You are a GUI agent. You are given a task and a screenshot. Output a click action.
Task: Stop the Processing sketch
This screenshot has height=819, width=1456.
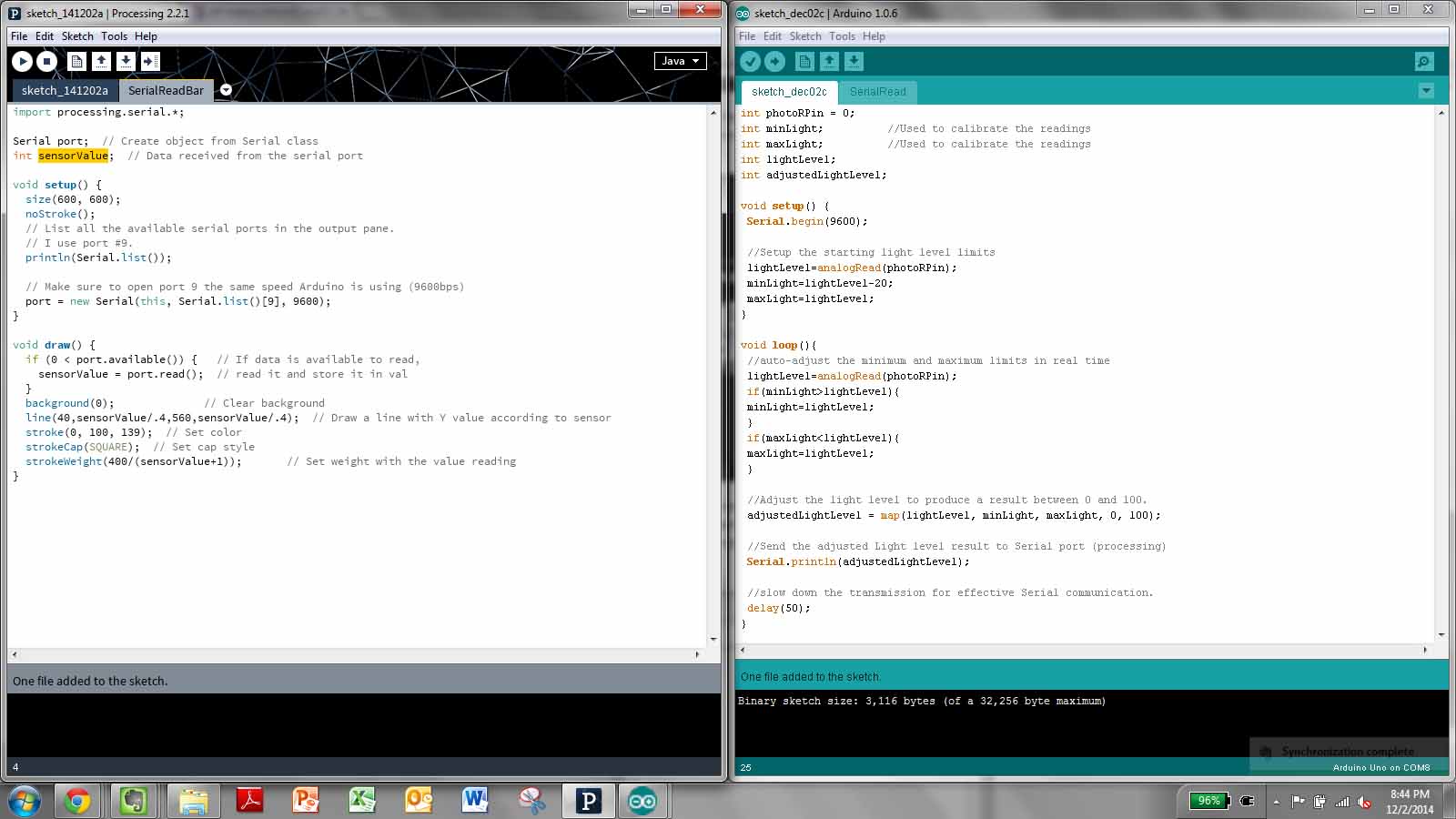(x=47, y=61)
